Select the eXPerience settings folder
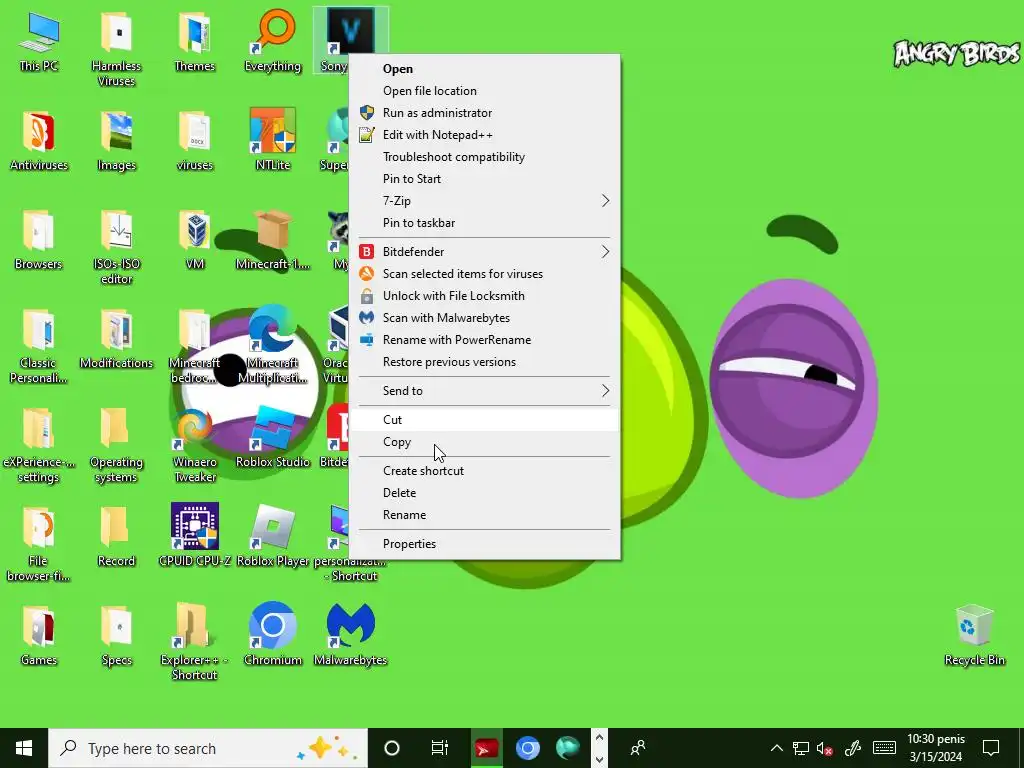Screen dimensions: 1024x768 [x=39, y=444]
